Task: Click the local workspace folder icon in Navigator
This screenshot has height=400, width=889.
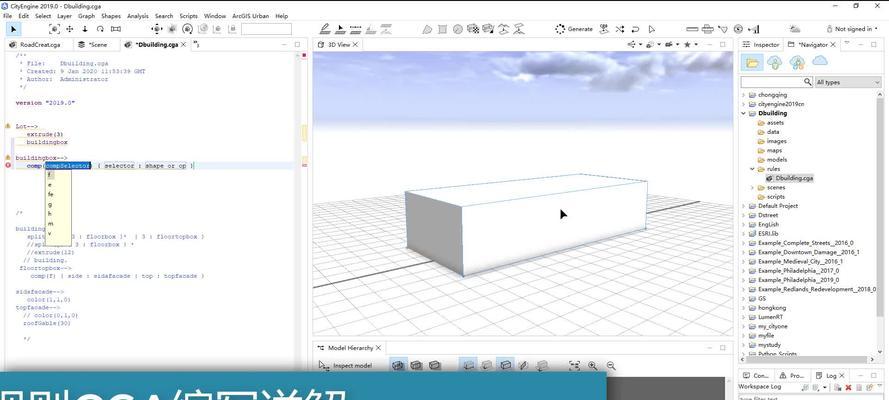Action: click(752, 62)
